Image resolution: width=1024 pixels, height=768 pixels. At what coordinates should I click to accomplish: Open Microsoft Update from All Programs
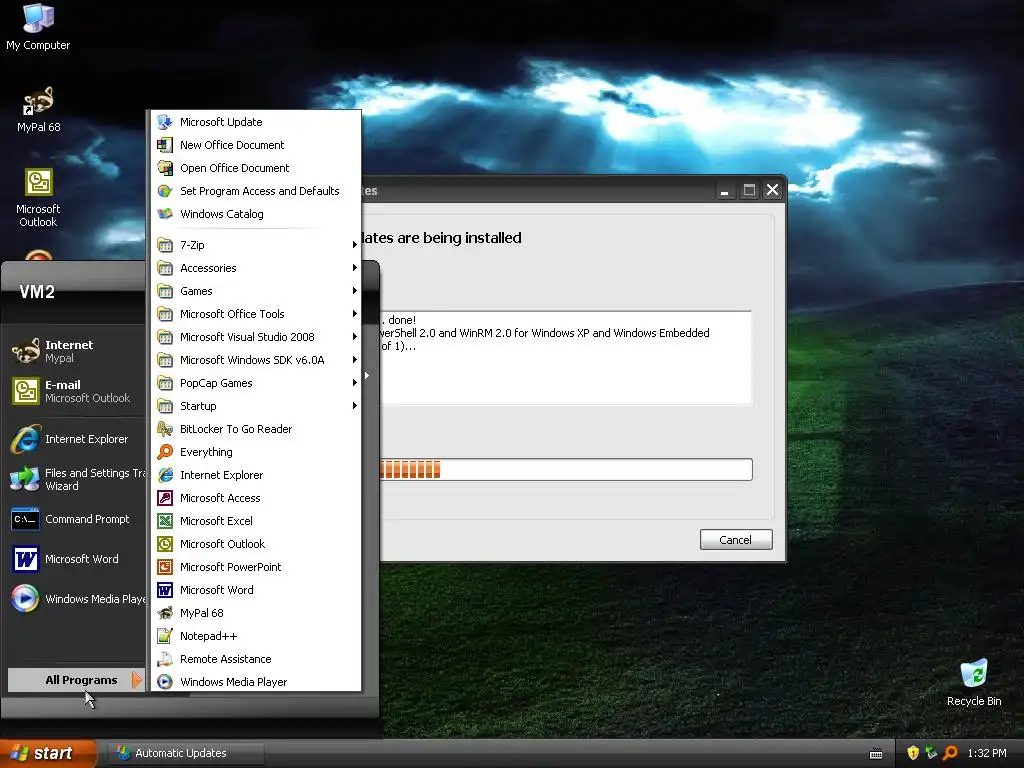[255, 122]
